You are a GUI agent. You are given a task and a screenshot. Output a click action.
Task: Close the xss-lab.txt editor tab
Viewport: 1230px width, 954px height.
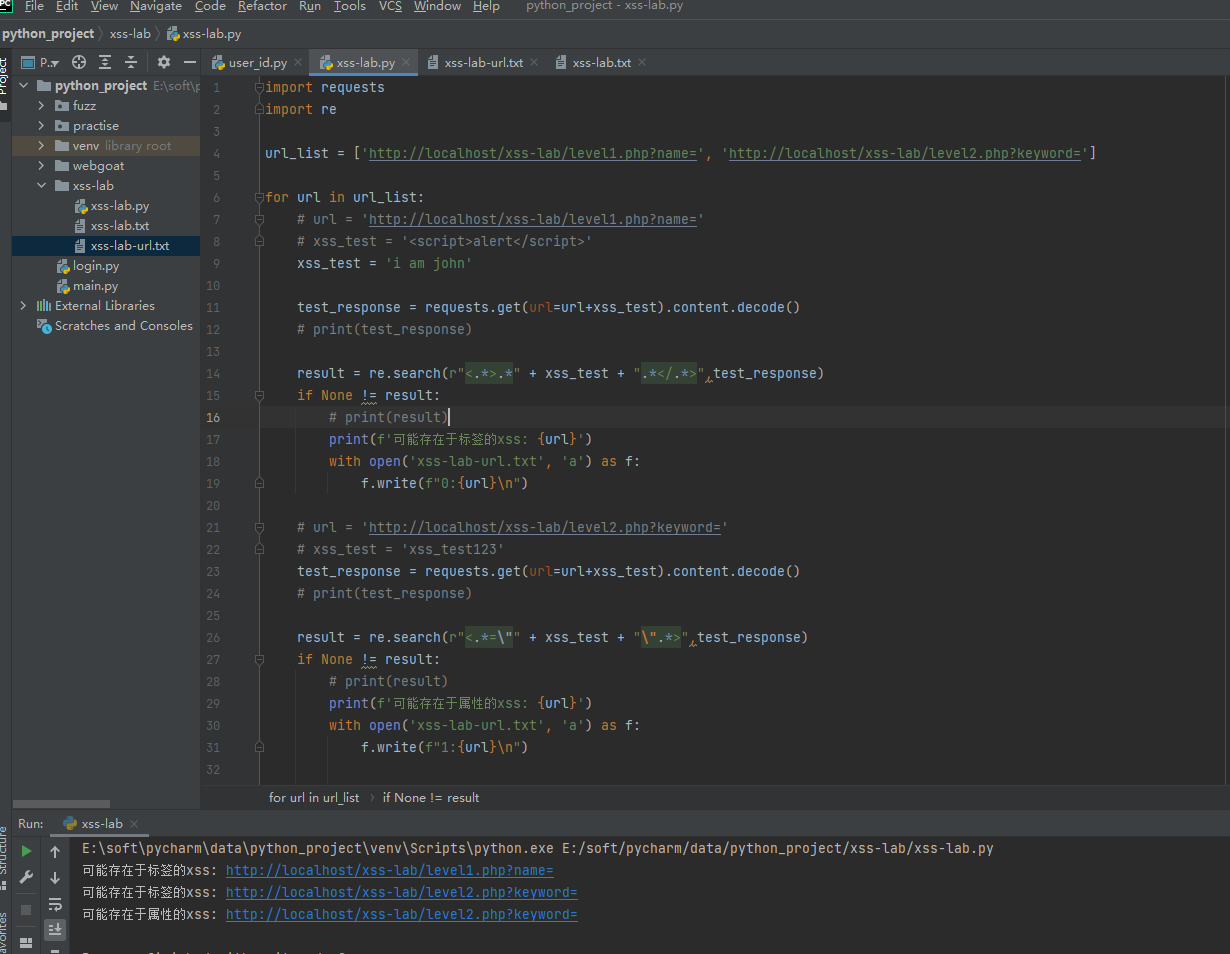click(x=642, y=62)
